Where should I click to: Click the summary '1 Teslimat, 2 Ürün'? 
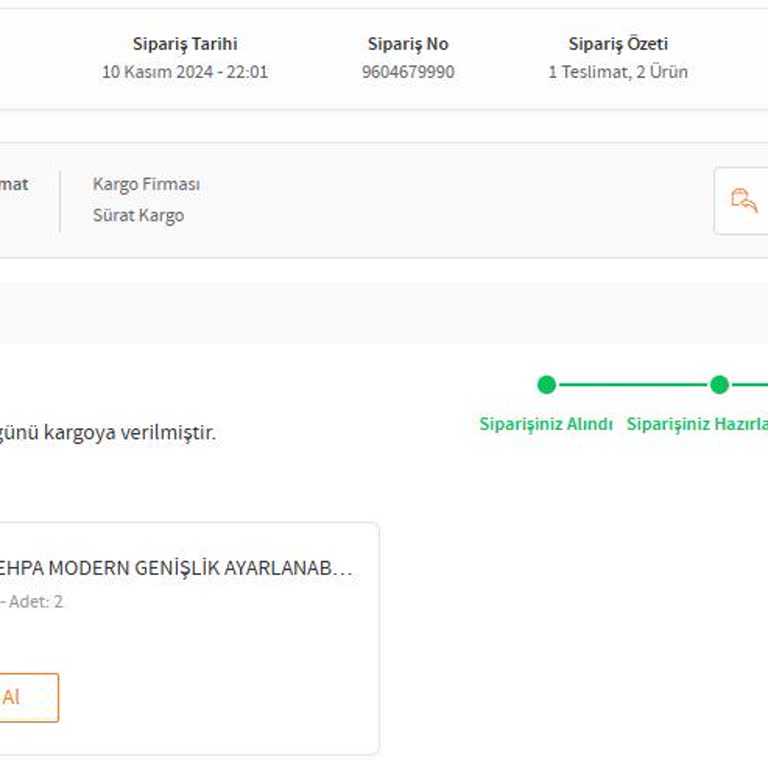(x=618, y=72)
